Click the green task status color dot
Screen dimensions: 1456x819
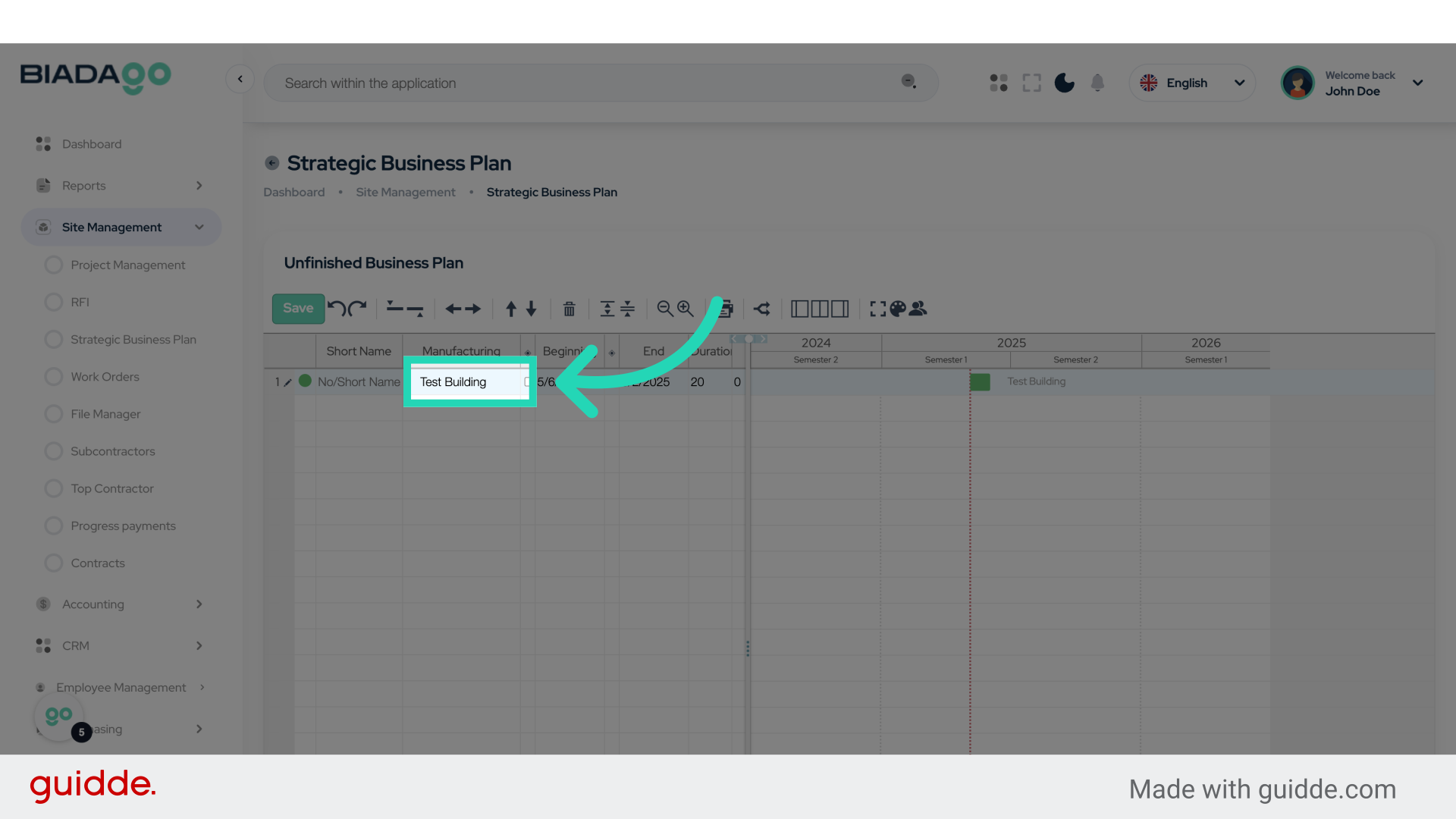(x=305, y=381)
